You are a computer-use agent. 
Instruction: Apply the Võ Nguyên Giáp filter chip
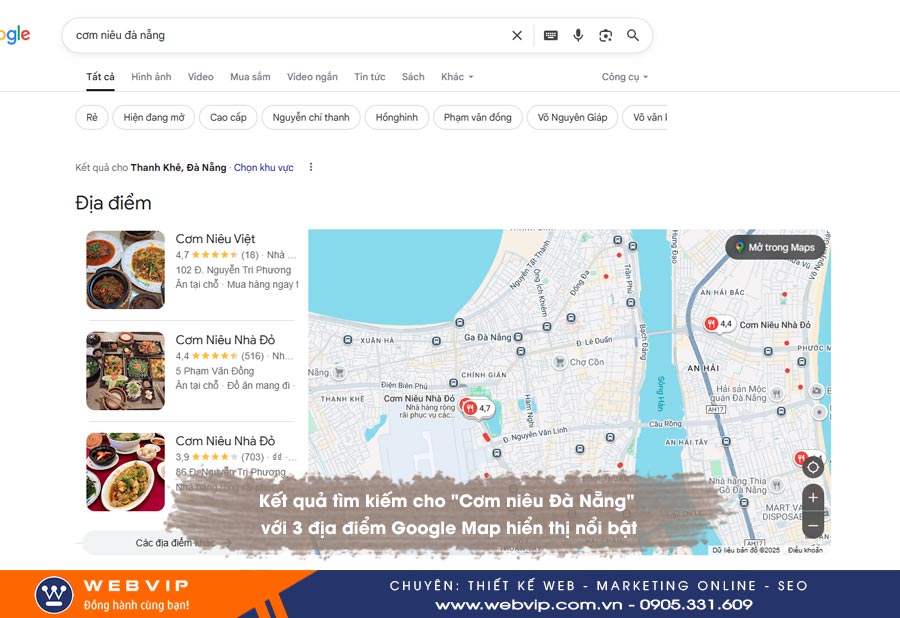[572, 118]
